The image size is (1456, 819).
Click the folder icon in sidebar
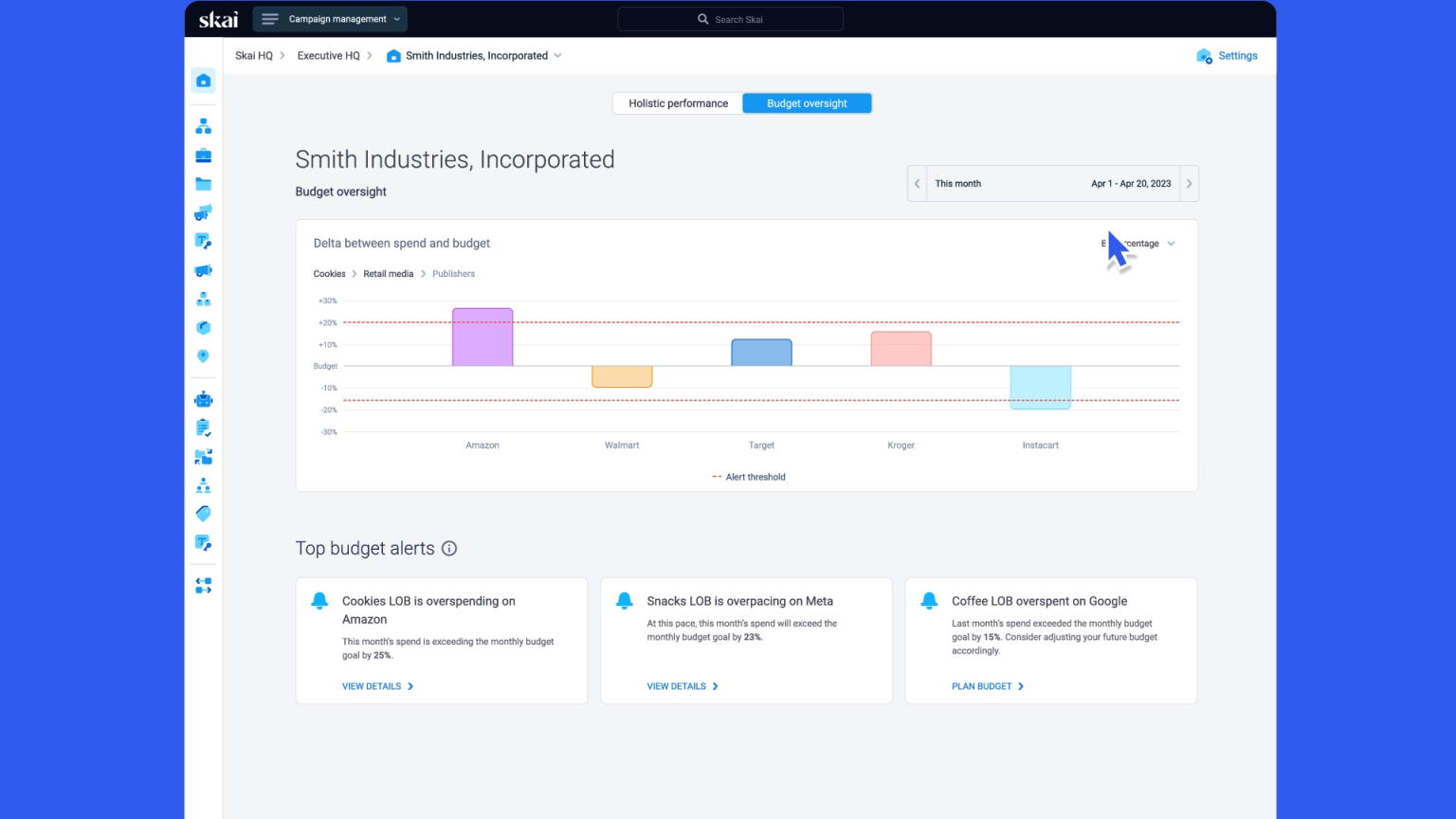(x=203, y=184)
